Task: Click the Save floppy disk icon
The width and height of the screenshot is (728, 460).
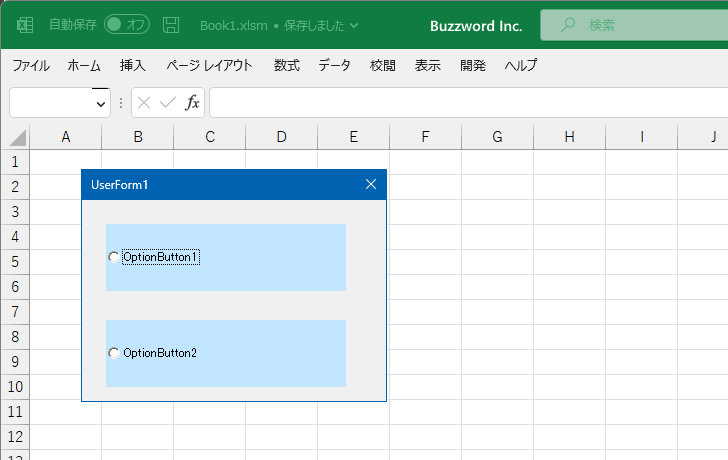Action: (171, 25)
